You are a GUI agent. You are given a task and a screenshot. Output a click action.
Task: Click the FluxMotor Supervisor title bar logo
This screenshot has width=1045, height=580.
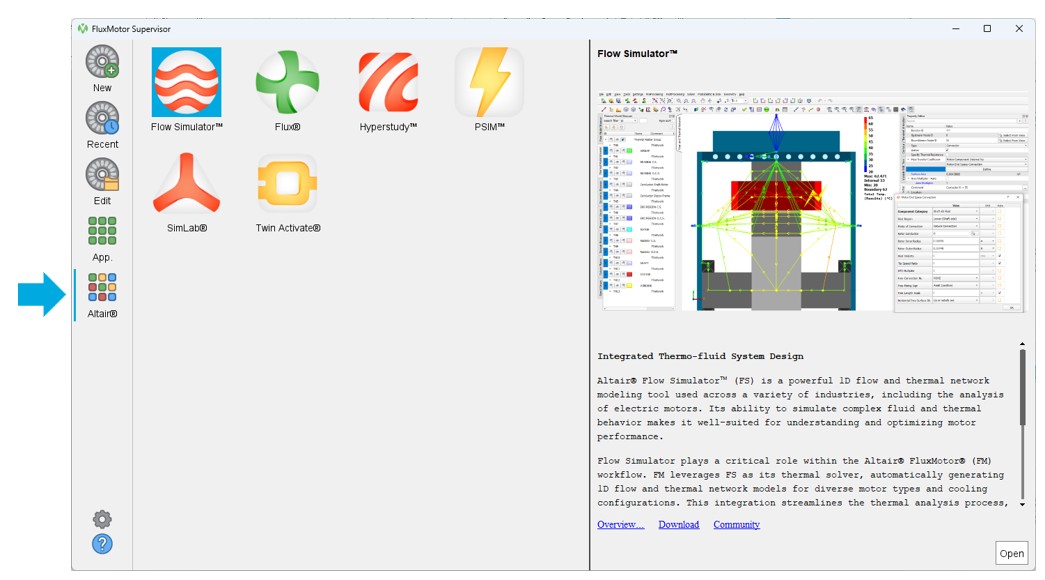83,29
